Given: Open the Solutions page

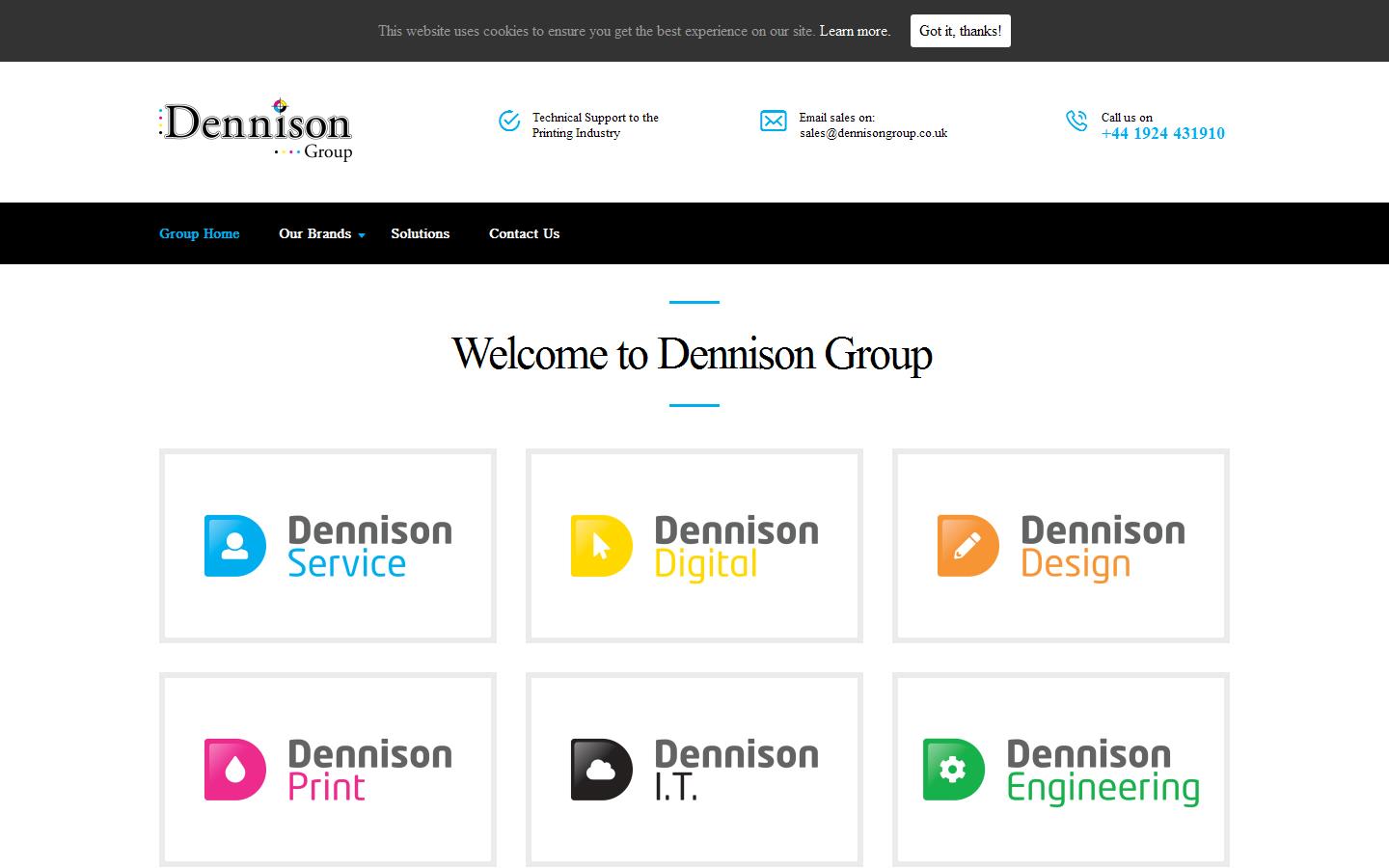Looking at the screenshot, I should tap(421, 233).
